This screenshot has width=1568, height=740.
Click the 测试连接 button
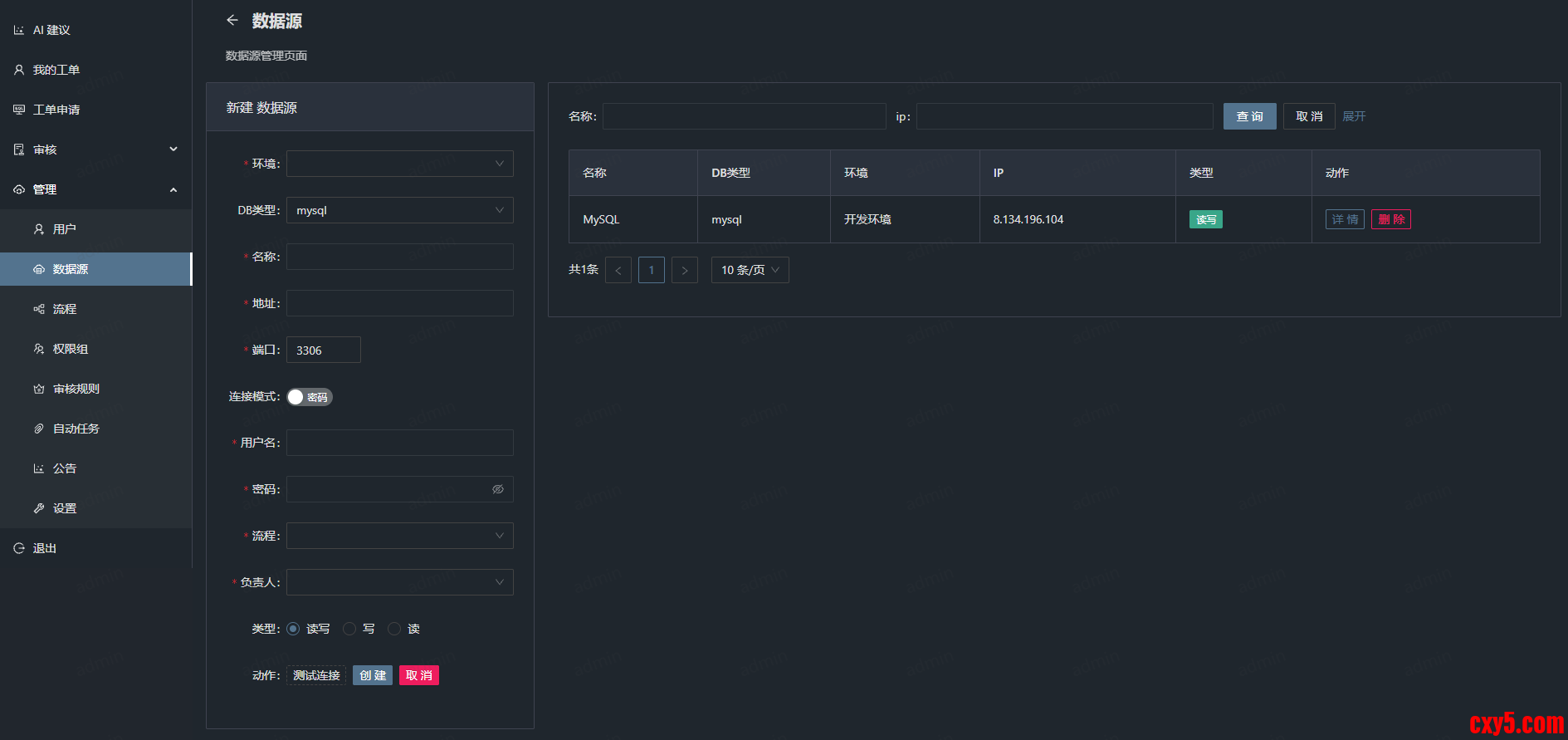tap(316, 675)
